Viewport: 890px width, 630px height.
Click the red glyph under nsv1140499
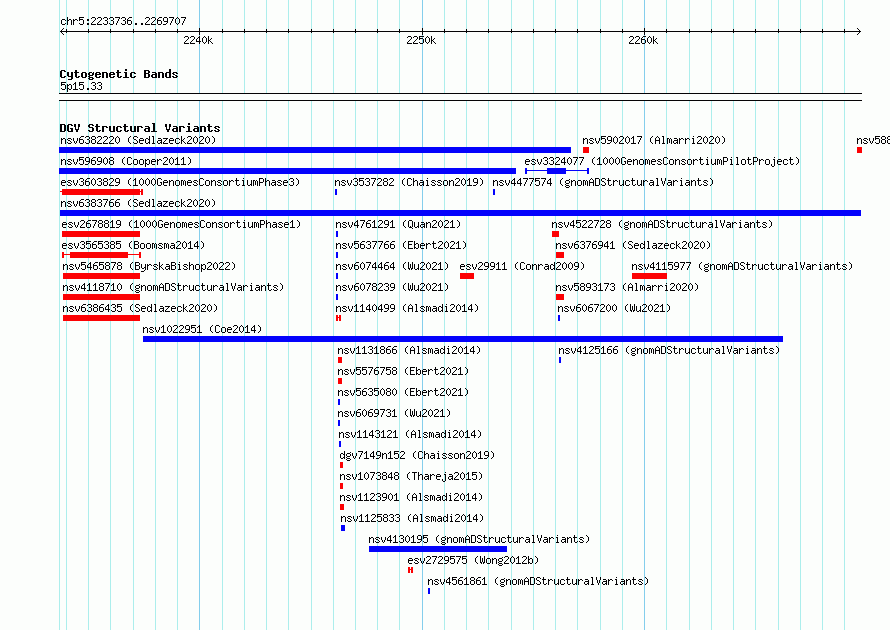click(x=338, y=318)
